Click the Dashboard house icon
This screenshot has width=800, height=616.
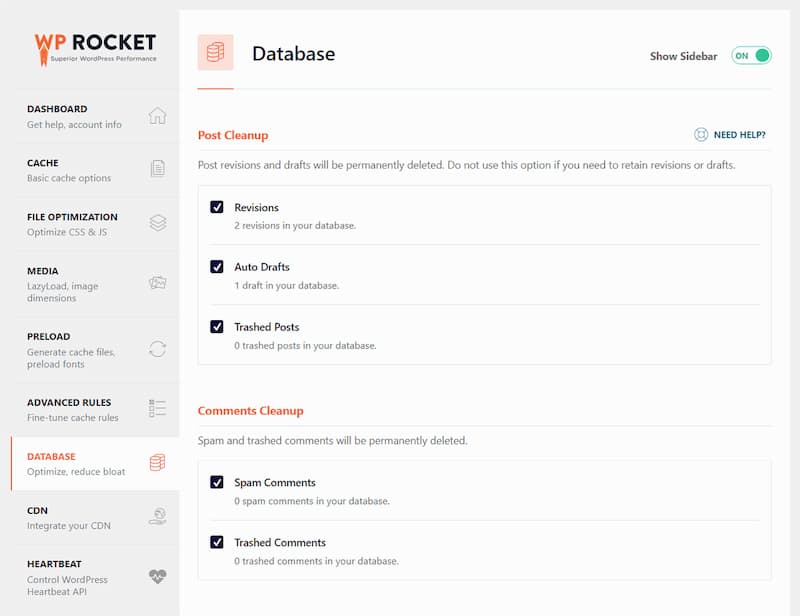point(157,116)
